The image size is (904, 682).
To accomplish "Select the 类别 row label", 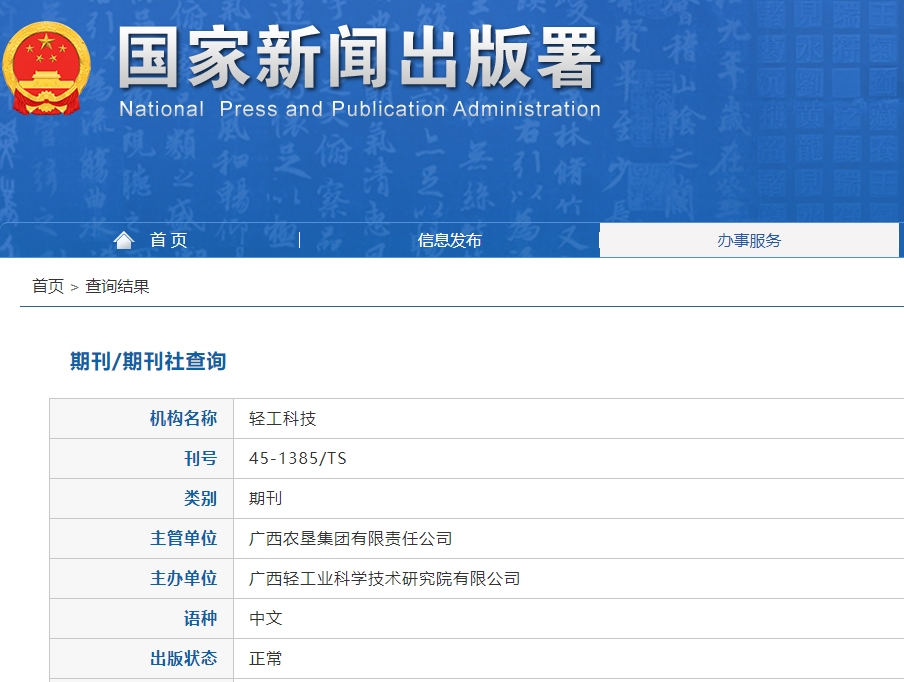I will (x=200, y=498).
